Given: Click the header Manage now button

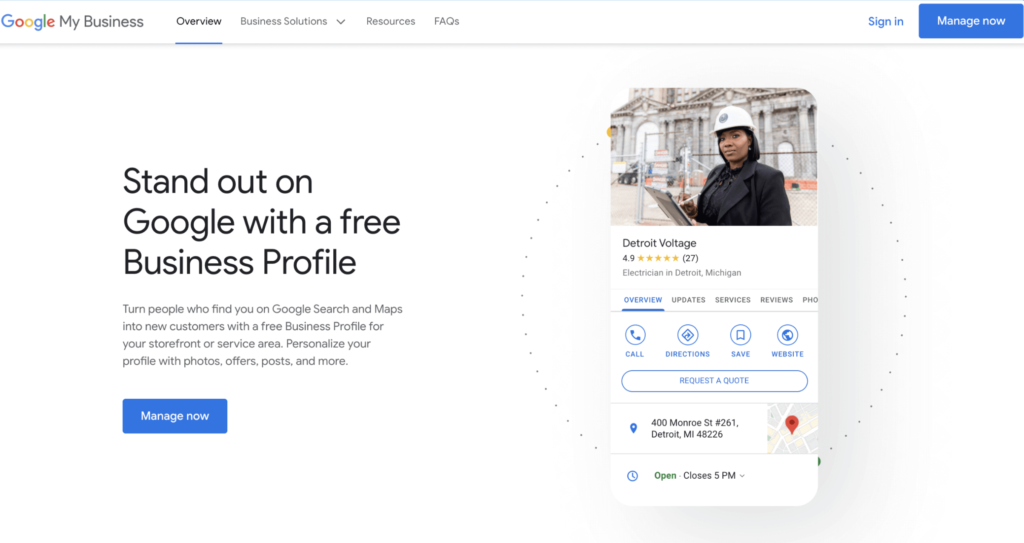Looking at the screenshot, I should click(970, 21).
